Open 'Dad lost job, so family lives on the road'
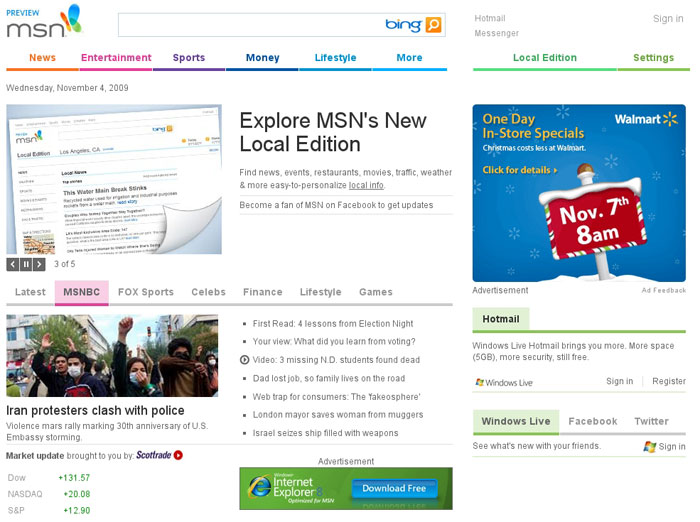This screenshot has width=700, height=522. point(329,378)
